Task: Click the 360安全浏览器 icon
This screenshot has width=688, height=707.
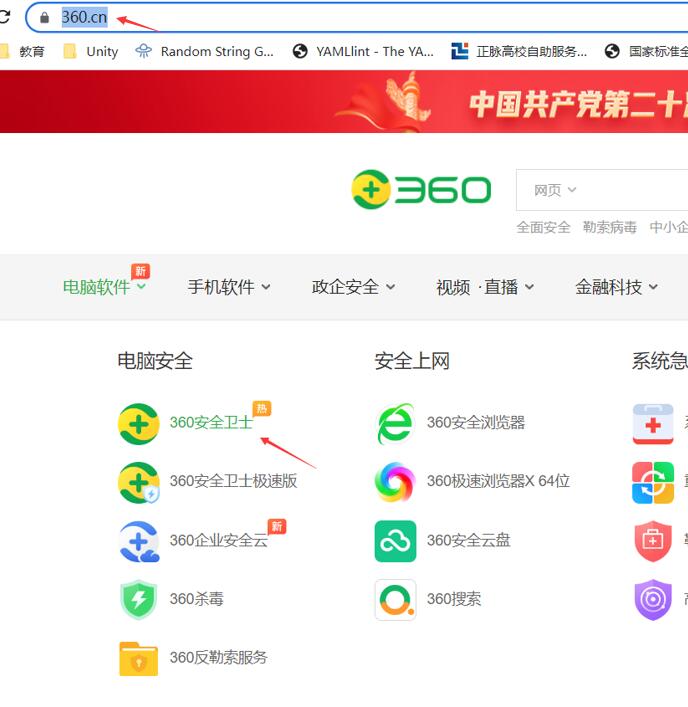Action: click(x=395, y=423)
